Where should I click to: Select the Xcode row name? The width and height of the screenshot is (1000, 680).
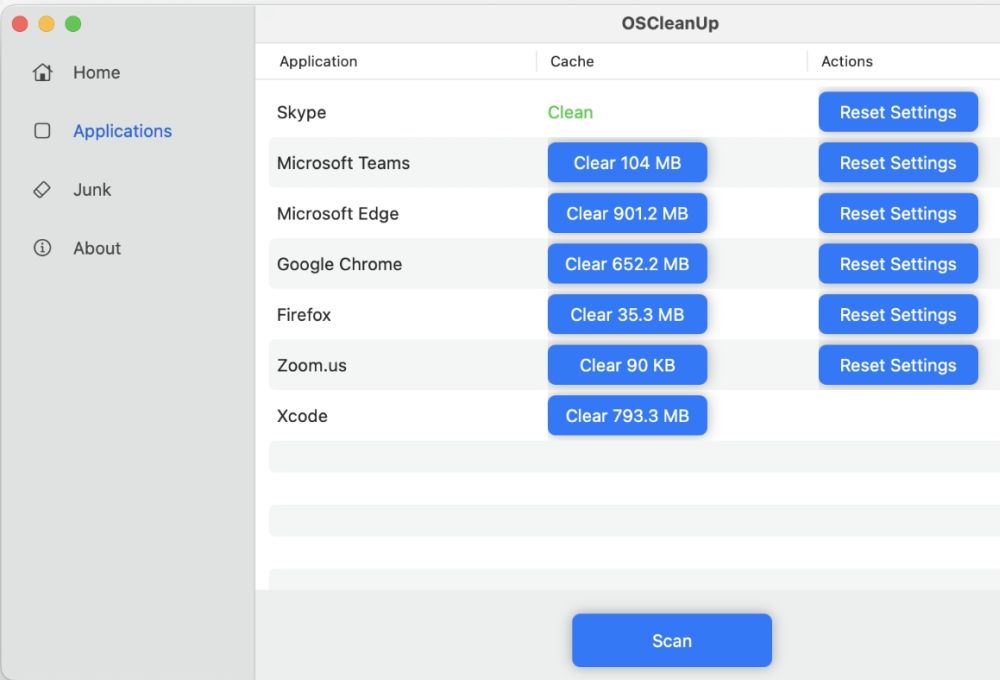(x=302, y=416)
